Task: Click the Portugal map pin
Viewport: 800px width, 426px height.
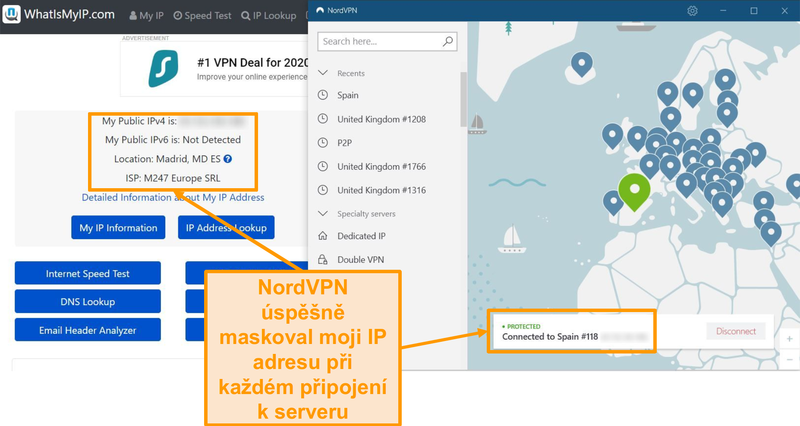Action: (x=613, y=202)
